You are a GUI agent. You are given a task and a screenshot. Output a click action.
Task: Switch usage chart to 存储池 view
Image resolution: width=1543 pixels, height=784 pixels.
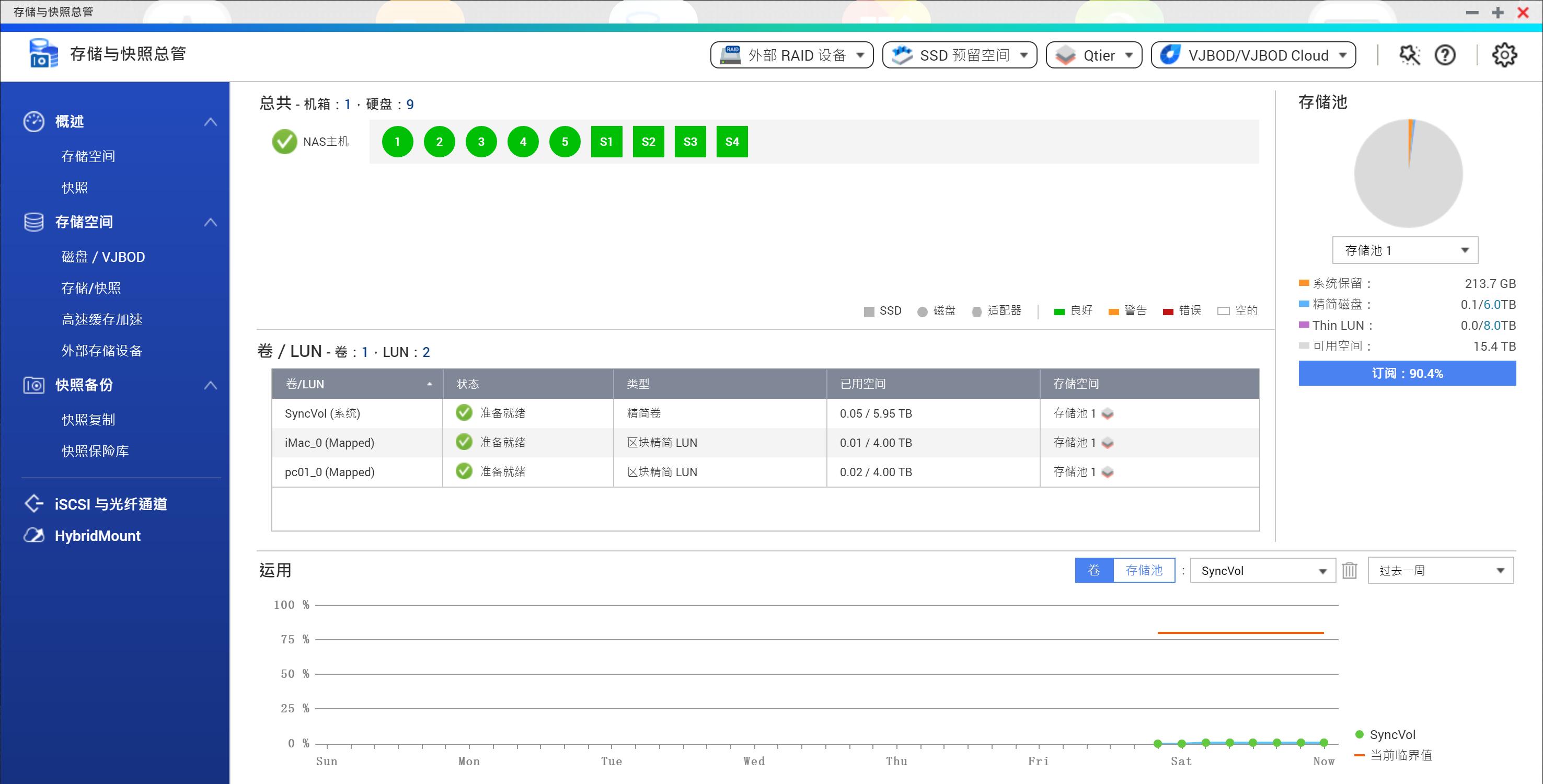tap(1145, 570)
